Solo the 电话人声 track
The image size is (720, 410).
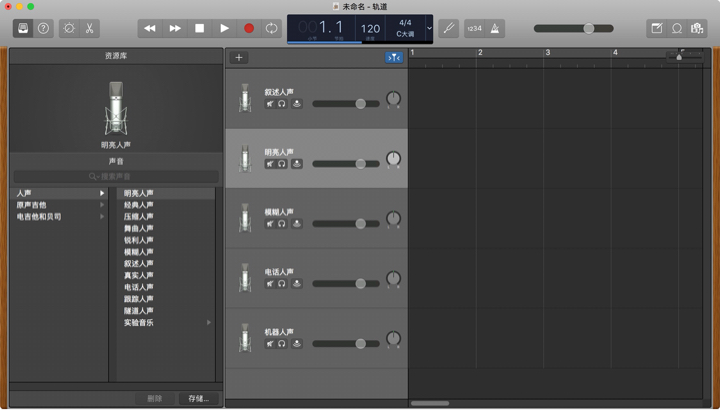pyautogui.click(x=281, y=283)
